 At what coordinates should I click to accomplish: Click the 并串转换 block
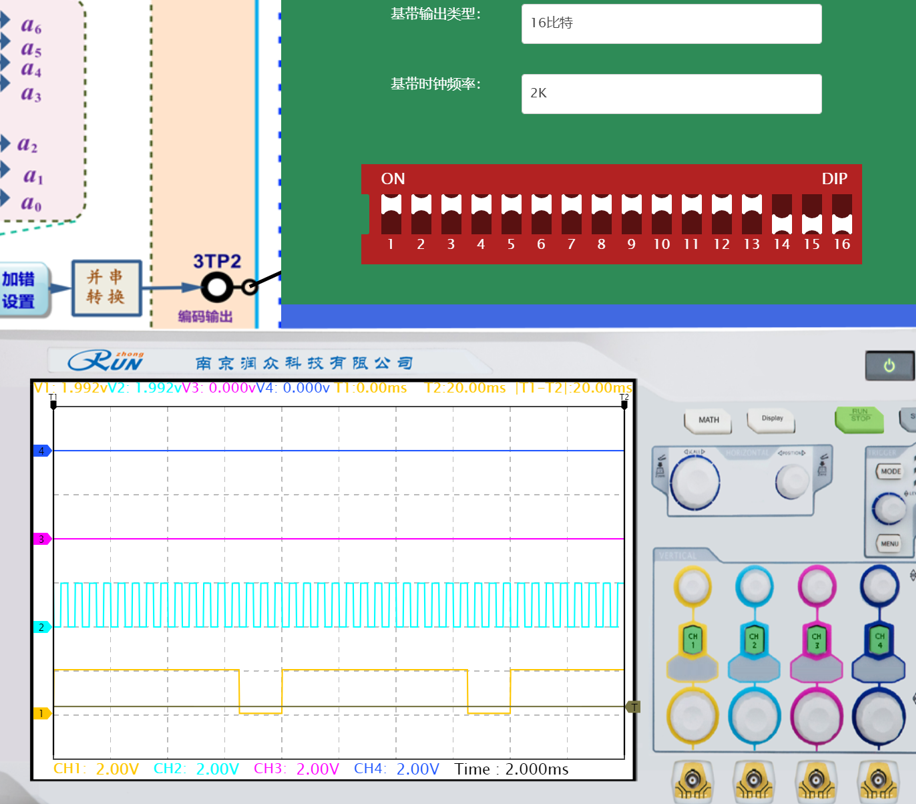(x=106, y=288)
